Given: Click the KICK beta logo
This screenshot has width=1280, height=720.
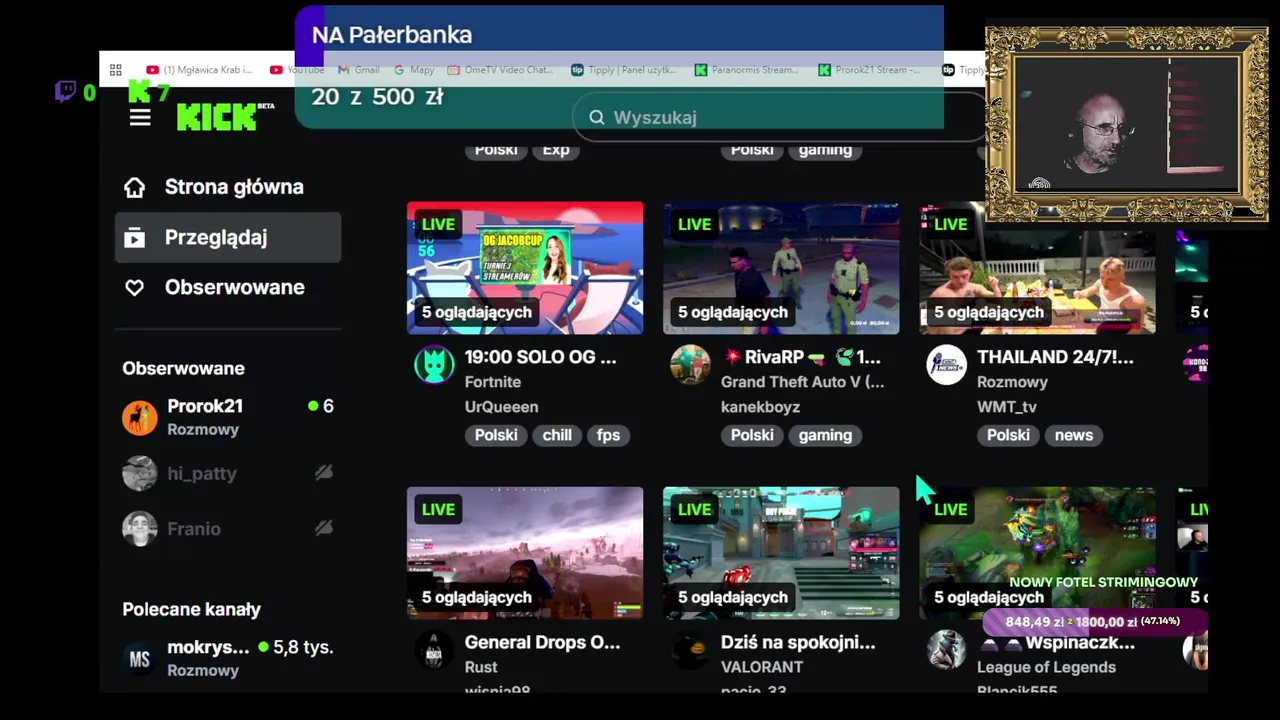Looking at the screenshot, I should (225, 116).
